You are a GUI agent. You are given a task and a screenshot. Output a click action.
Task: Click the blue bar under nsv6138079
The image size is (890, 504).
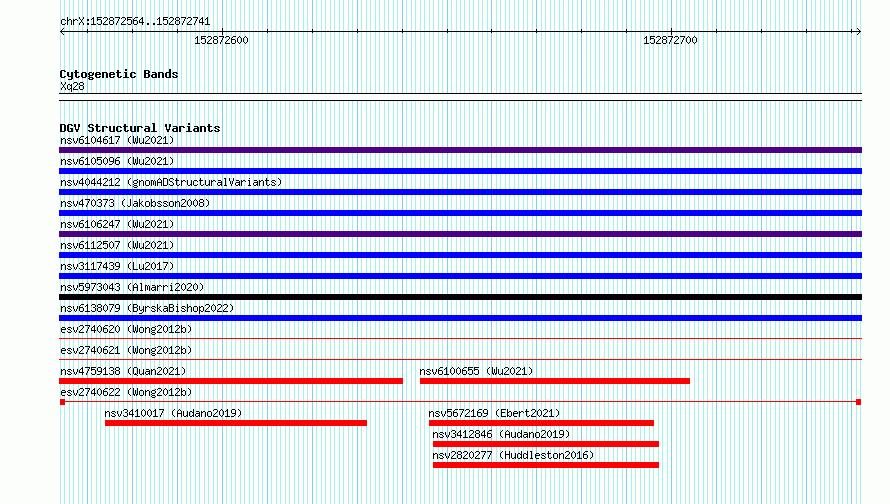pyautogui.click(x=460, y=318)
